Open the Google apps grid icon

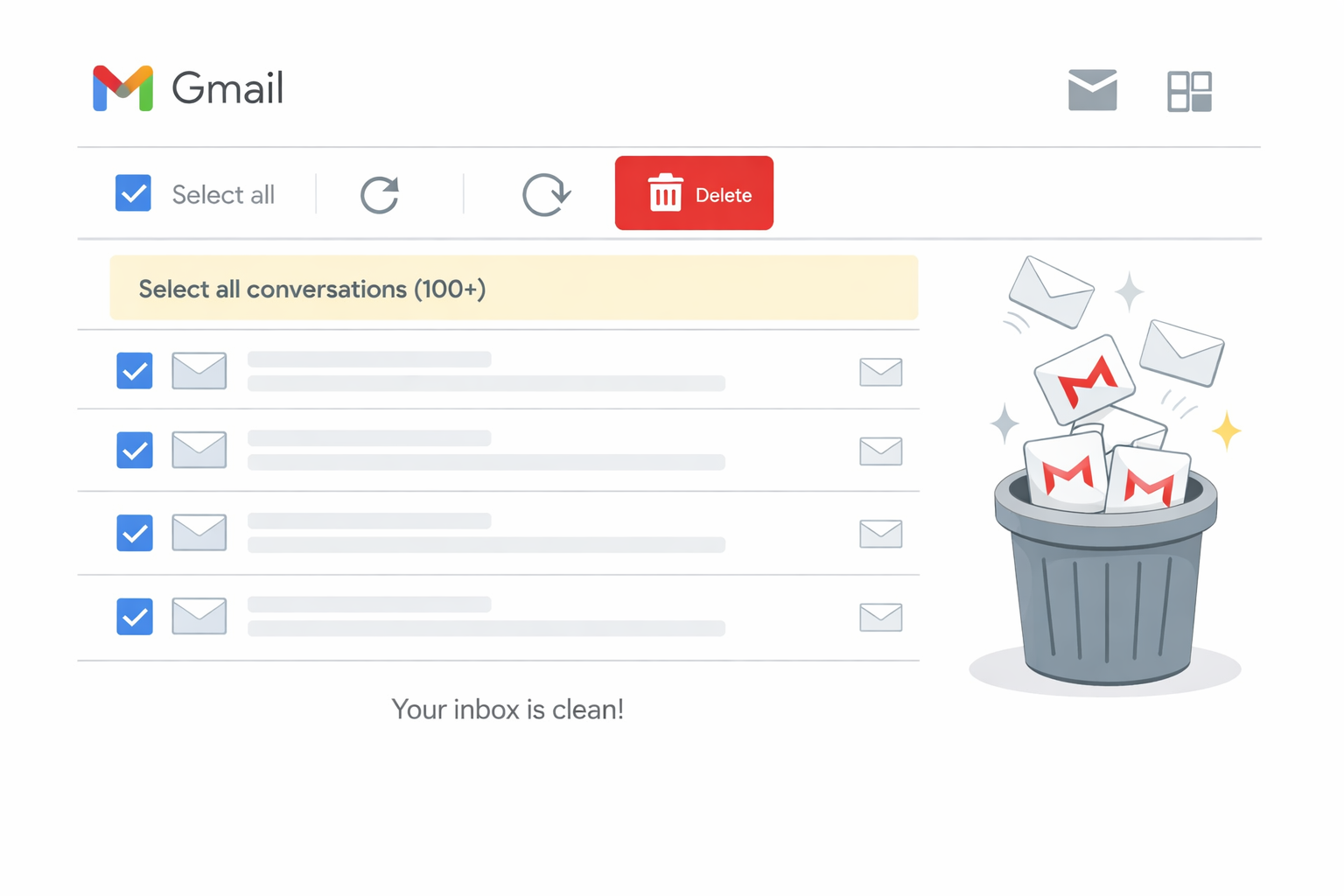click(x=1190, y=90)
